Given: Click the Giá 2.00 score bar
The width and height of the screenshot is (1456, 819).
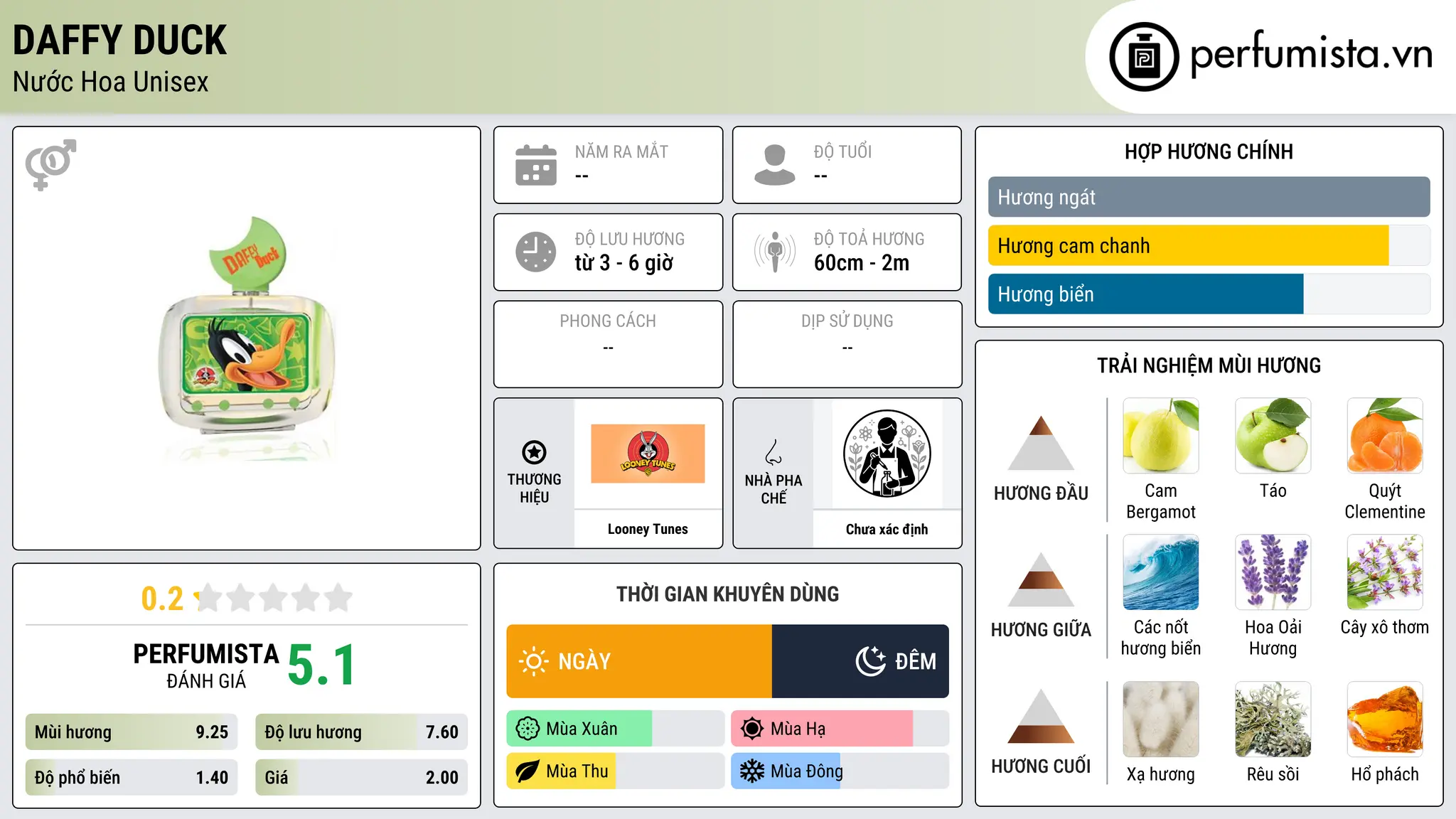Looking at the screenshot, I should [x=362, y=778].
